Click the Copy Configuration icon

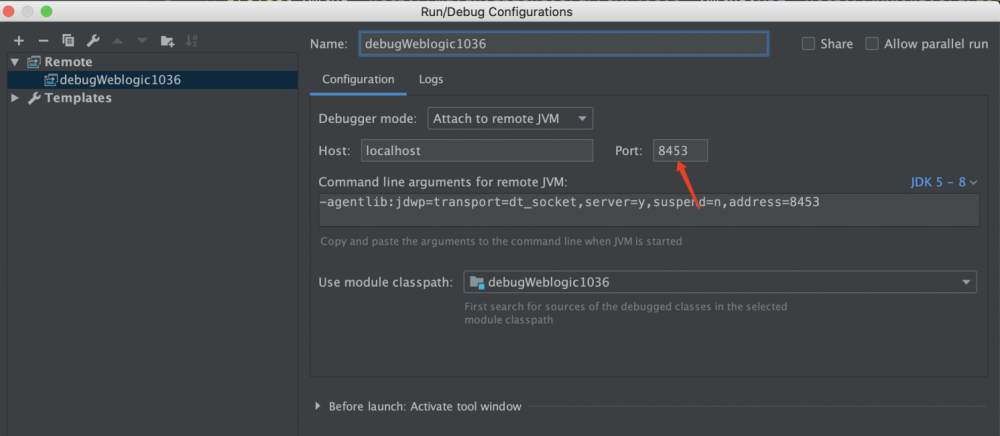(x=68, y=41)
